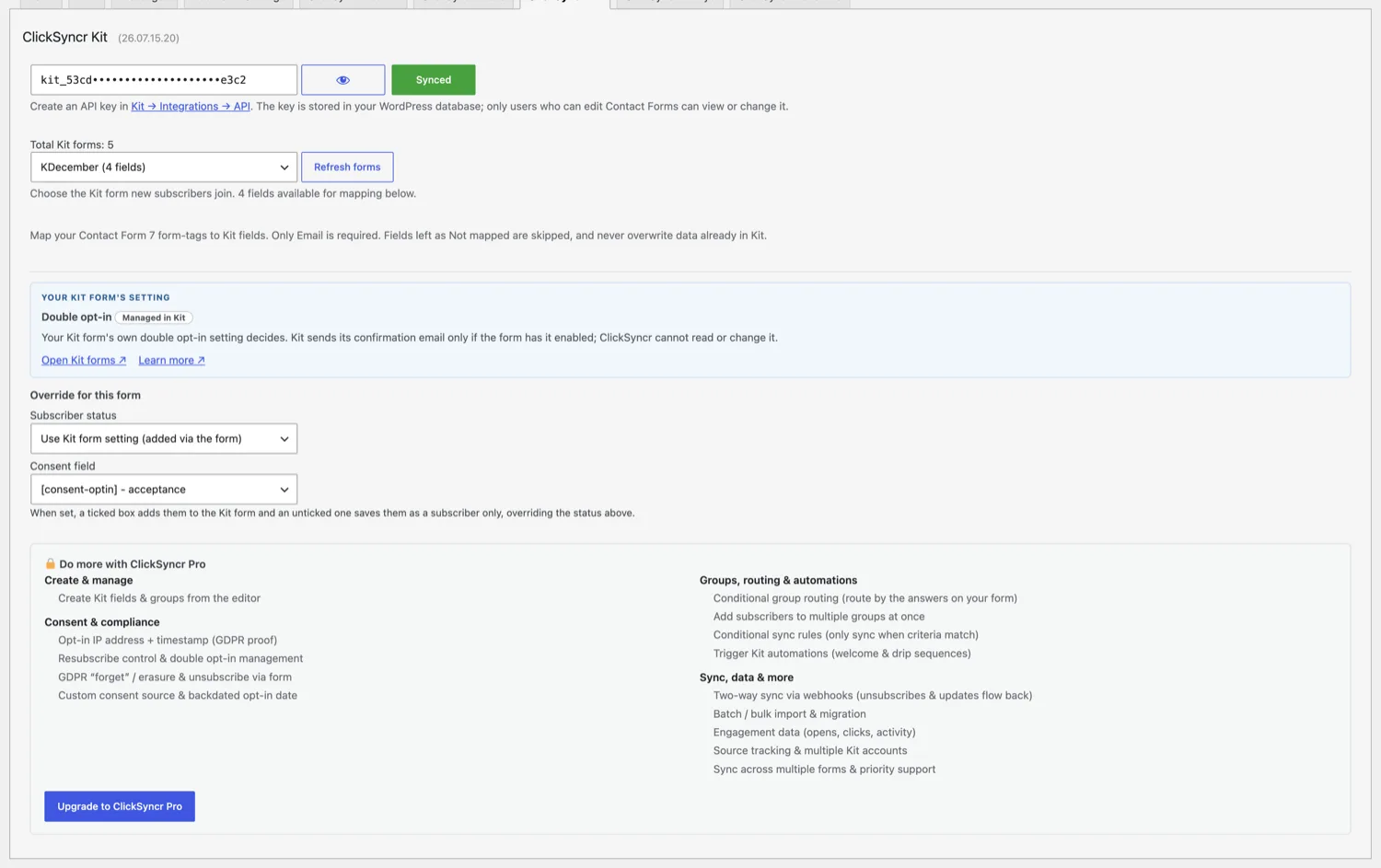
Task: Click the ClickSyncr Kit heading
Action: point(64,38)
